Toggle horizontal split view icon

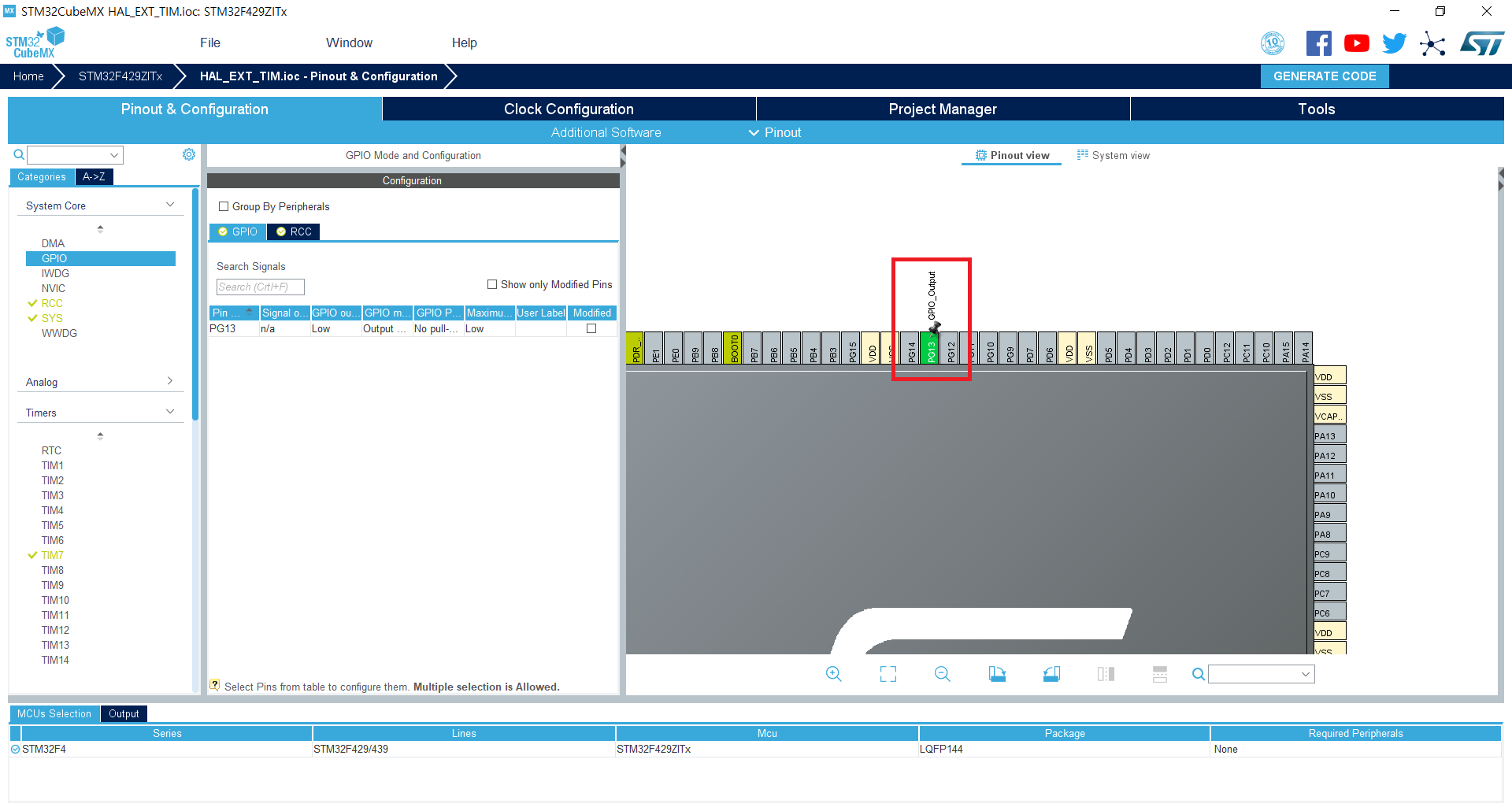coord(1160,674)
